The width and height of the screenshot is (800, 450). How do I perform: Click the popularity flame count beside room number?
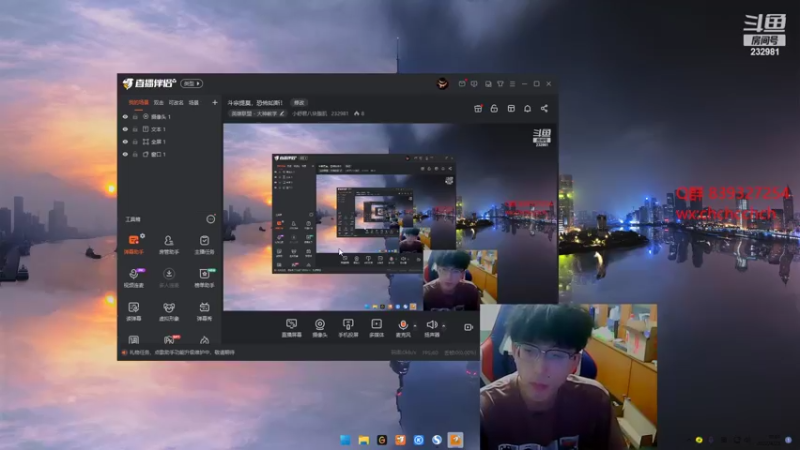pos(359,114)
